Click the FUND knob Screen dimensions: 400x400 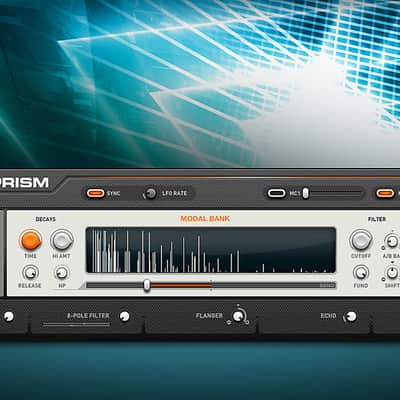tap(361, 273)
